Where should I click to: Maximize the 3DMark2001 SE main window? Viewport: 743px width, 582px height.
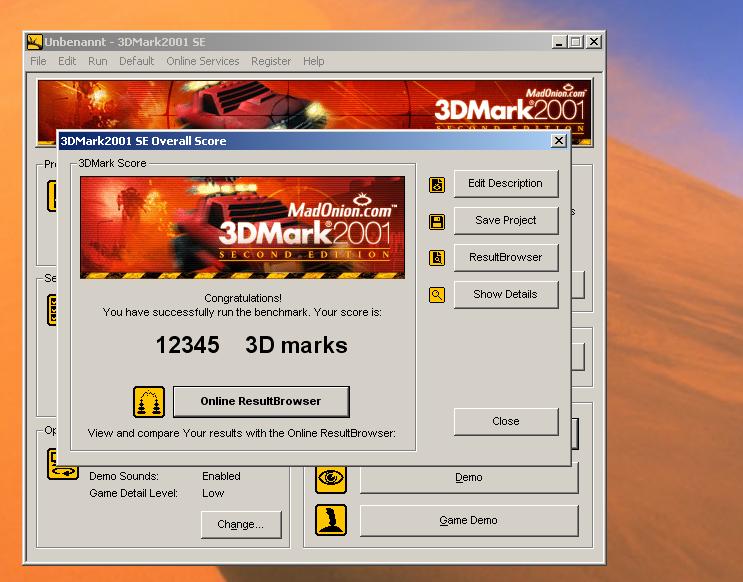click(576, 42)
